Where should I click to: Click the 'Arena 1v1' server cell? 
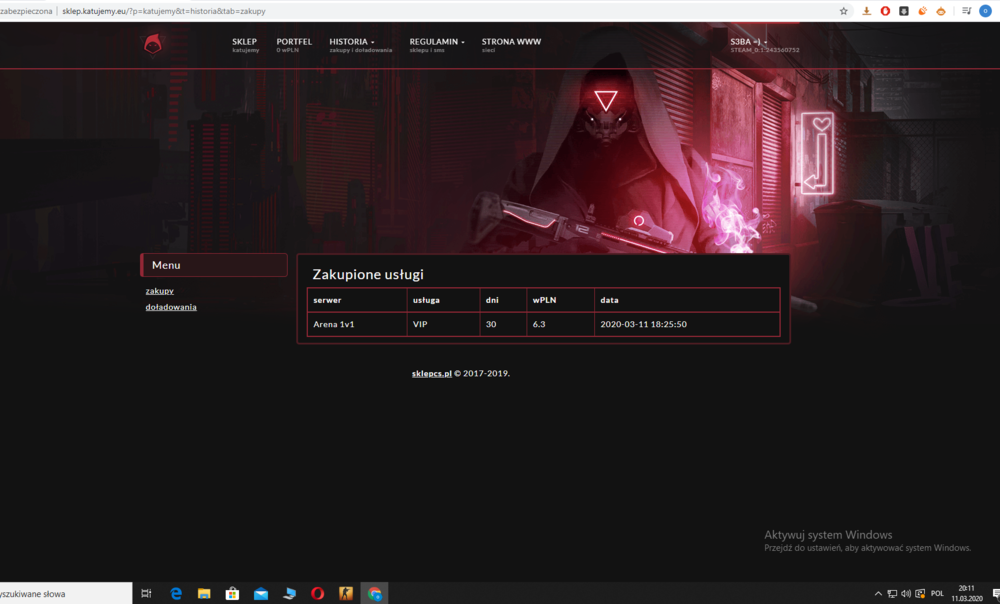pyautogui.click(x=357, y=324)
